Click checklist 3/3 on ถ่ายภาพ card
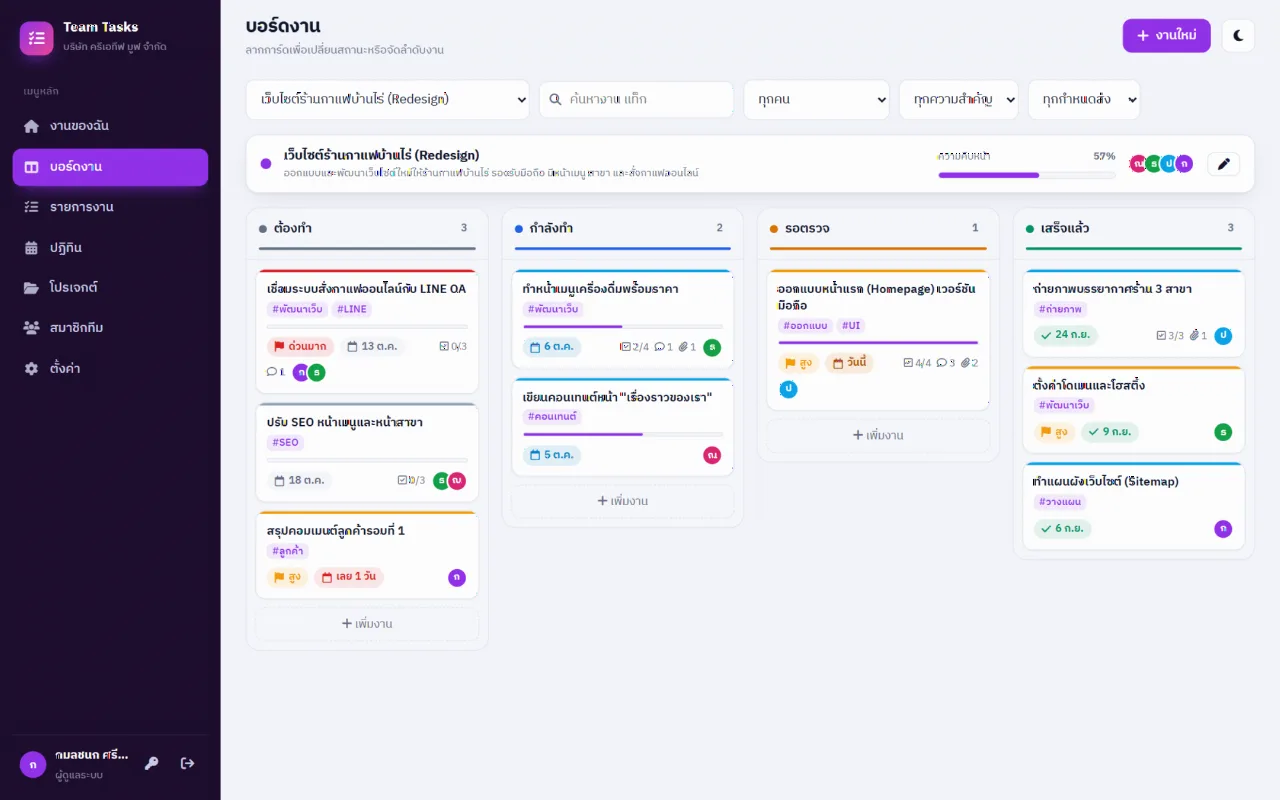The width and height of the screenshot is (1280, 800). tap(1170, 336)
